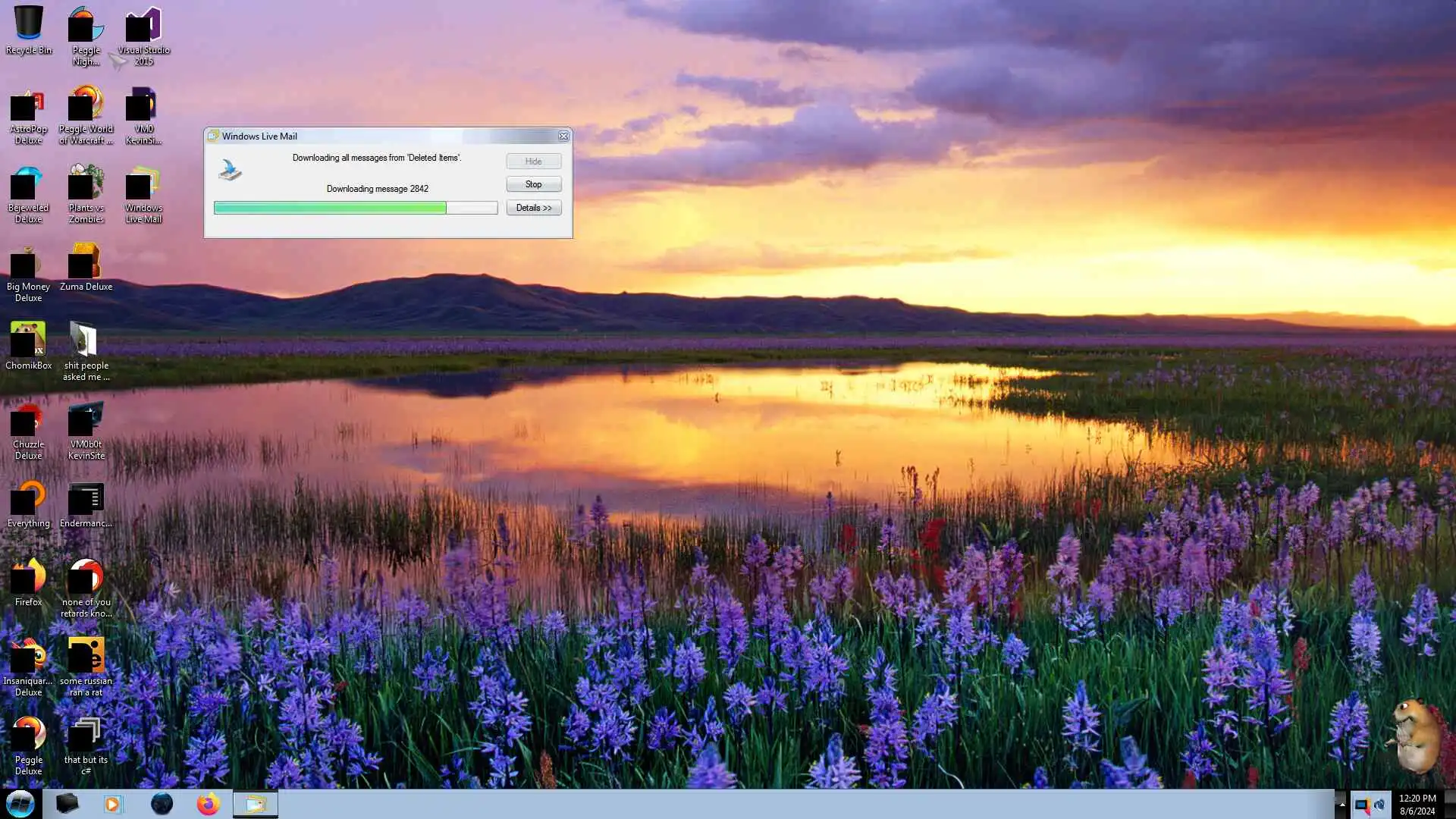1456x819 pixels.
Task: Select the Visual Studio 2015 desktop icon
Action: point(143,34)
